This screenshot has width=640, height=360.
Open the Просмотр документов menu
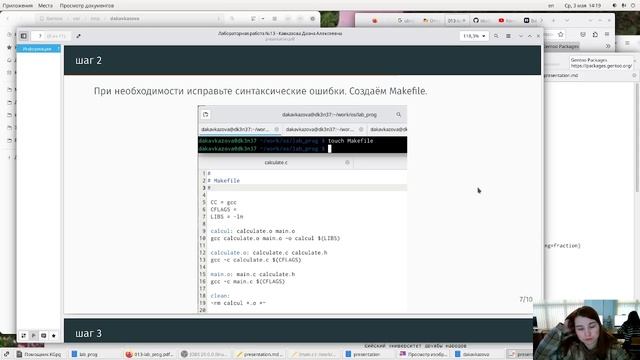pos(87,6)
